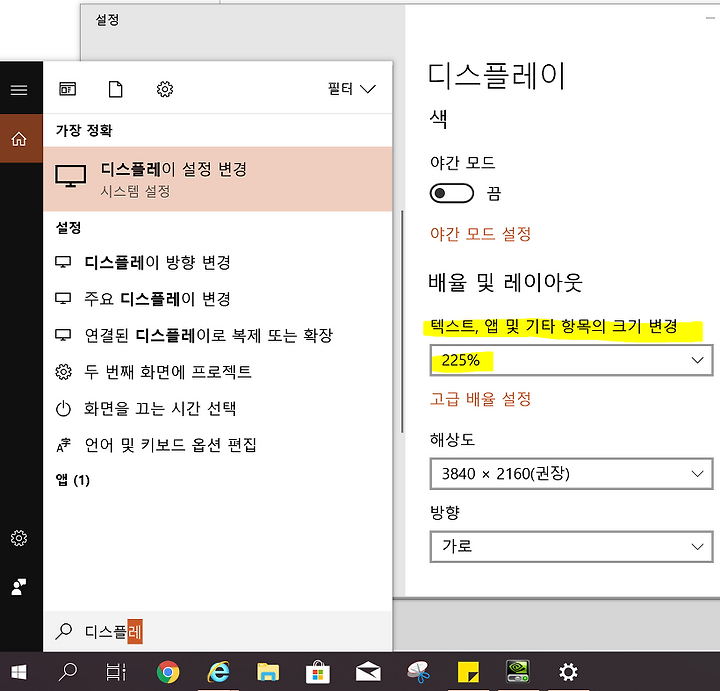This screenshot has width=720, height=691.
Task: Select 주요 디스플레이 변경 result
Action: coord(218,299)
